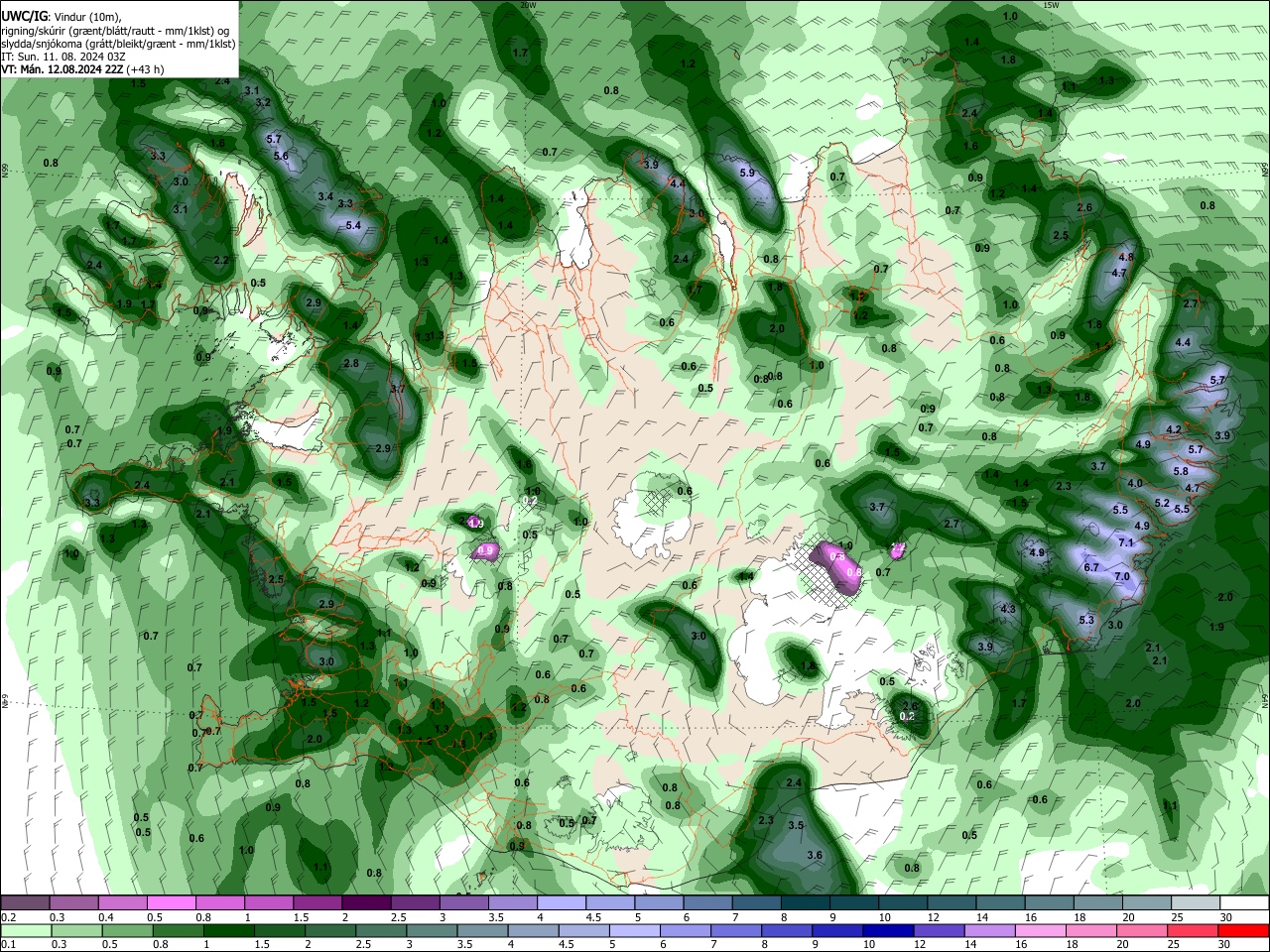This screenshot has width=1270, height=952.
Task: Choose snow legend swatch between 0.2 and 0.3
Action: click(26, 903)
